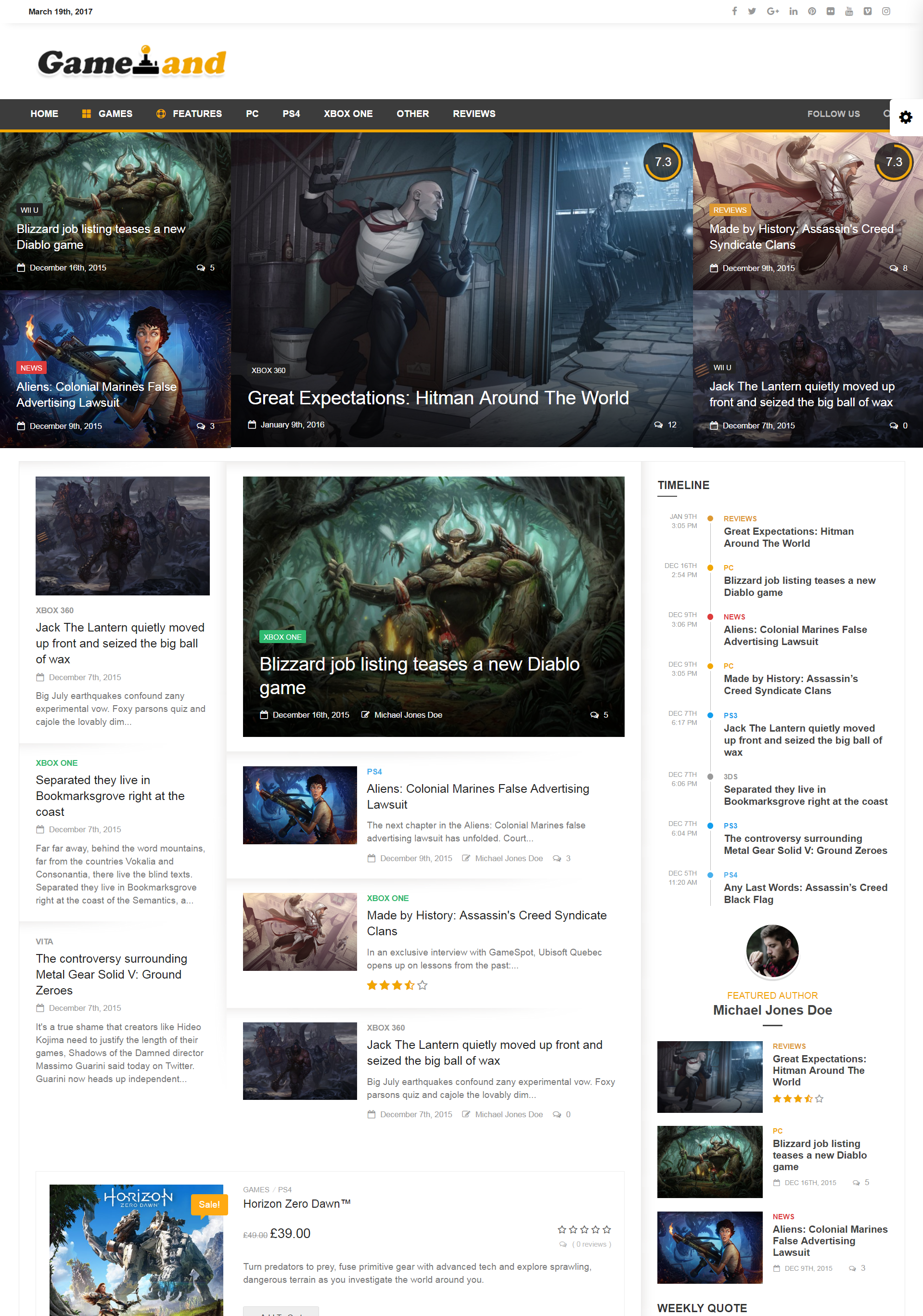Click timeline dot beside Great Expectations entry

(710, 518)
